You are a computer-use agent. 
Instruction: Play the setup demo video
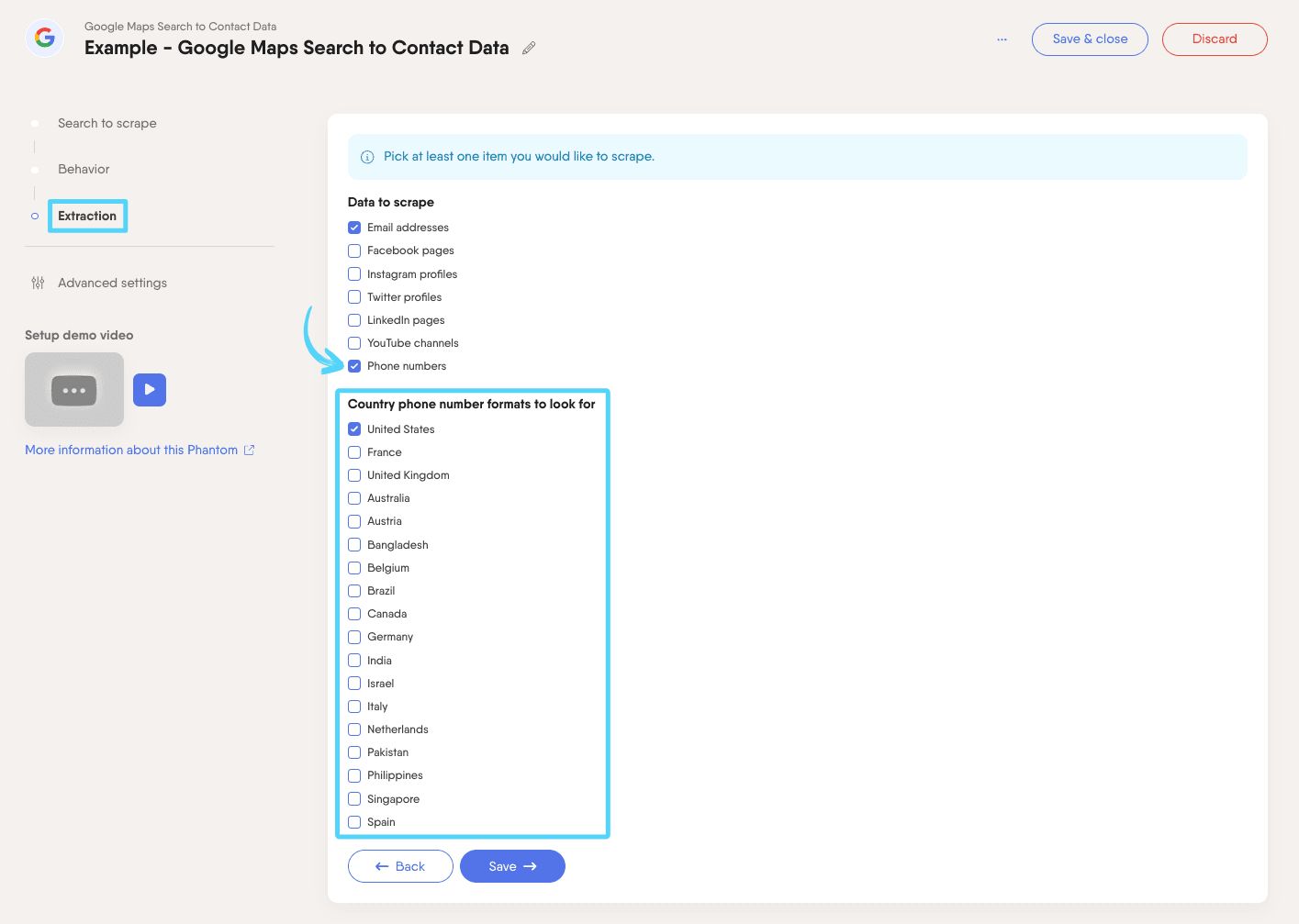(150, 389)
